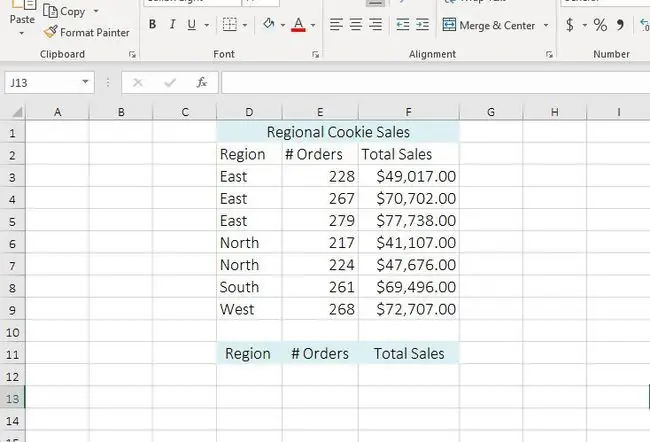Screen dimensions: 650x442
Task: Apply Comma Style format
Action: (620, 25)
